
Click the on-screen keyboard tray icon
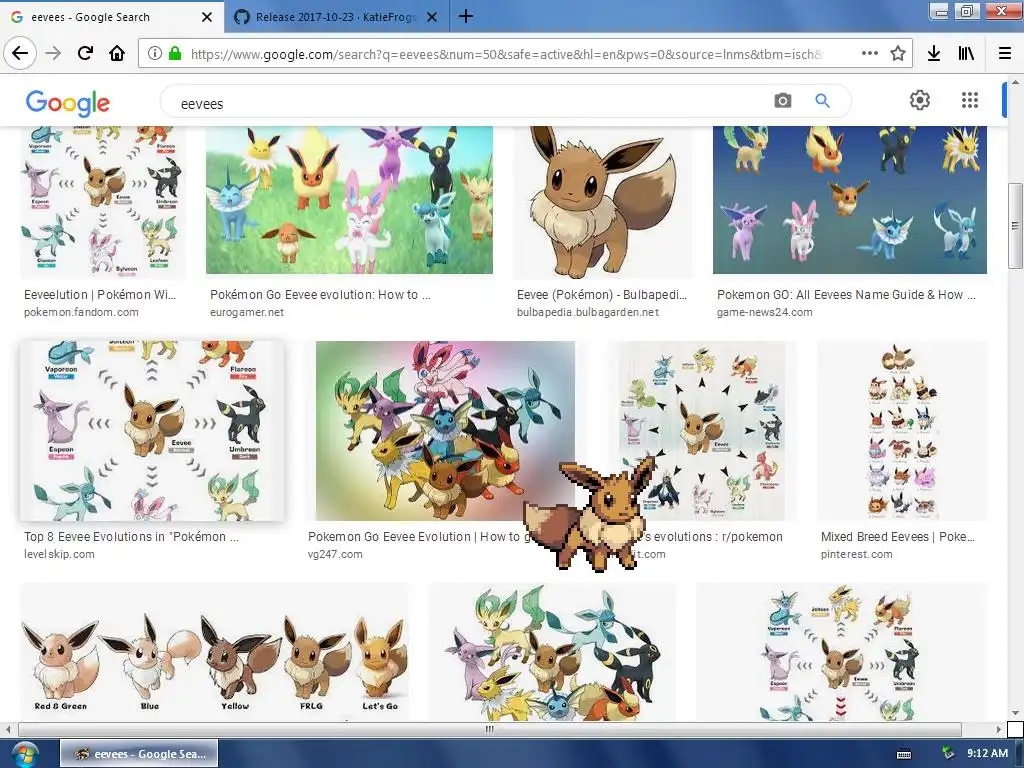pyautogui.click(x=904, y=754)
